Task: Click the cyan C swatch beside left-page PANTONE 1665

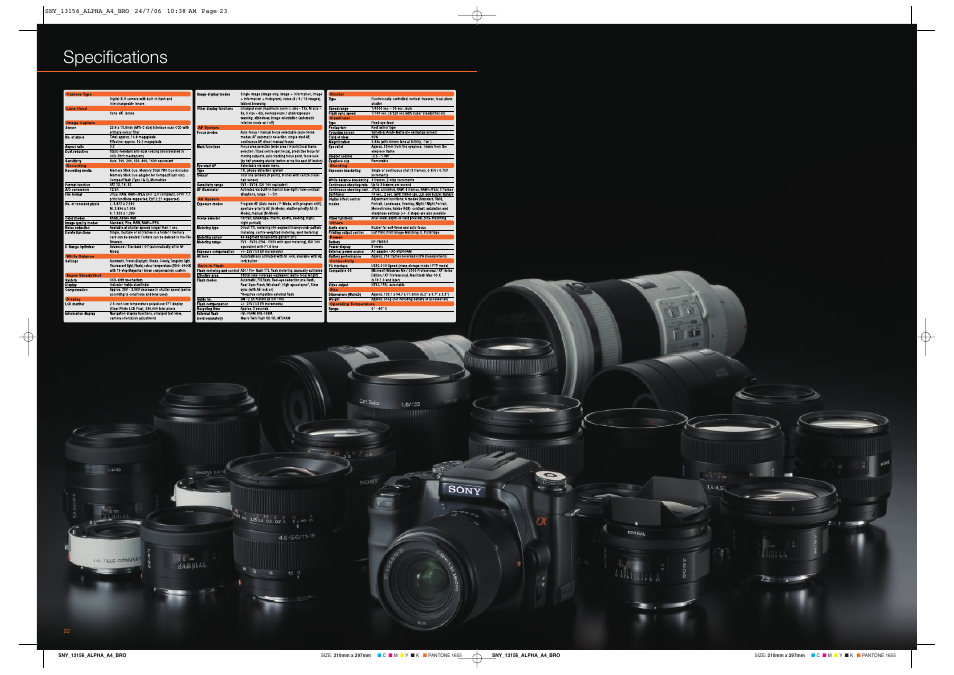Action: point(379,656)
